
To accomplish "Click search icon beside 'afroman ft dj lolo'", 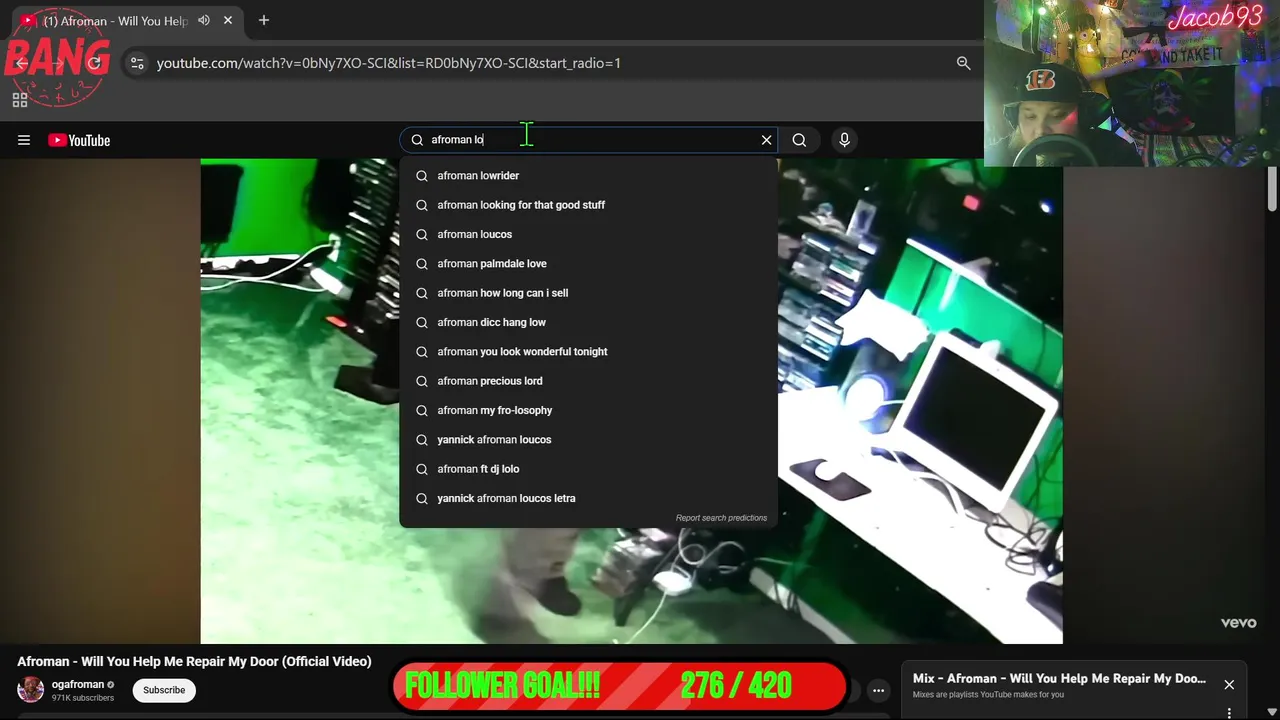I will point(422,469).
